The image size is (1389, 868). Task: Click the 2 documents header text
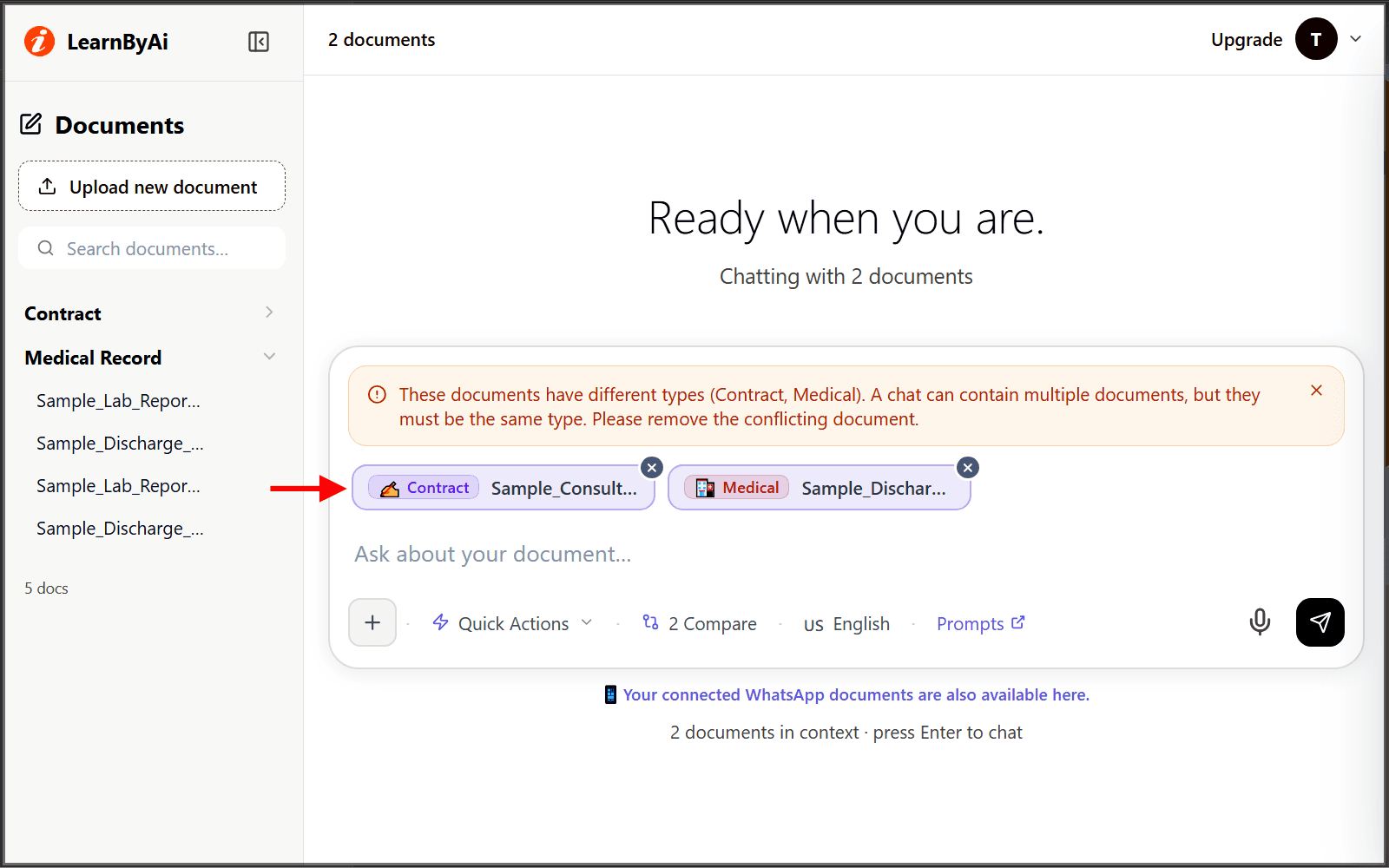pos(381,40)
